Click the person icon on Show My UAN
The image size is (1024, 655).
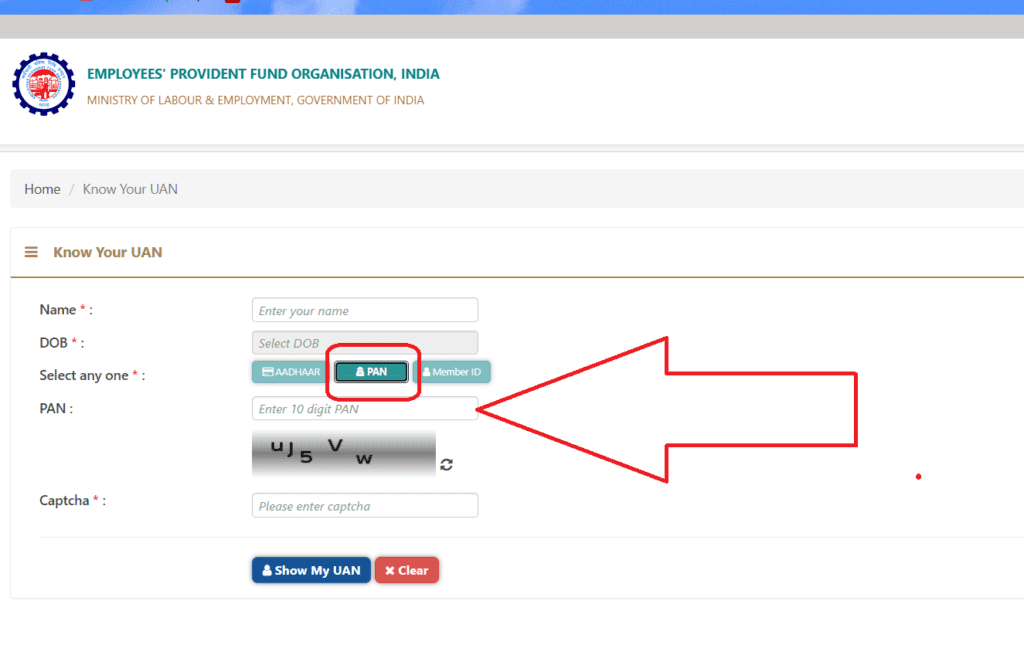[266, 570]
